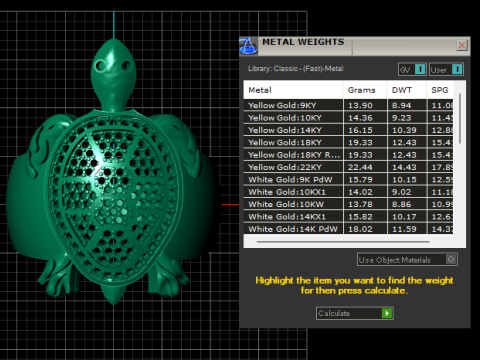
Task: Click the green arrow on Calculate
Action: tap(387, 313)
